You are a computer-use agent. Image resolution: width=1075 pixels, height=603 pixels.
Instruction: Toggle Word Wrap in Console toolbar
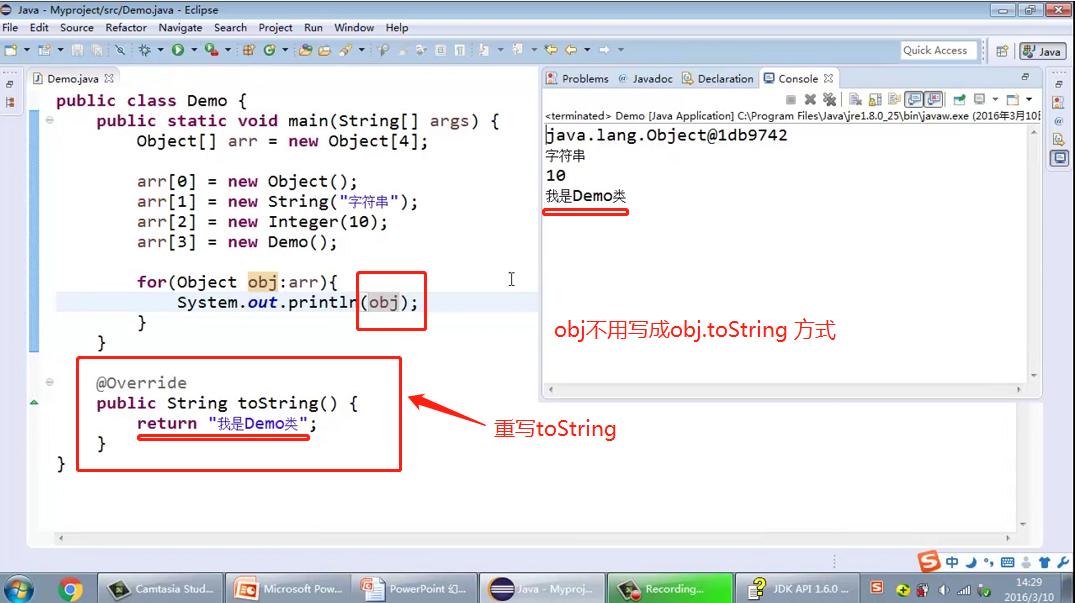(894, 99)
